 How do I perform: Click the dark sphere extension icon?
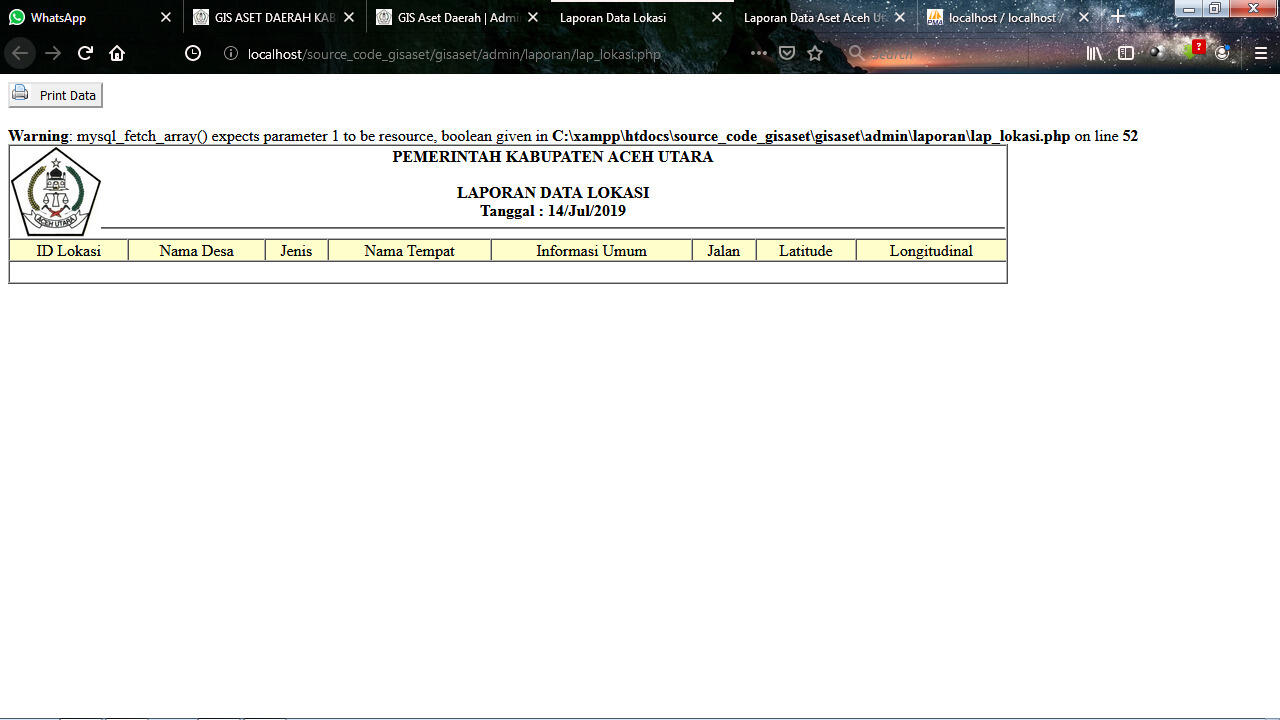[x=1156, y=53]
